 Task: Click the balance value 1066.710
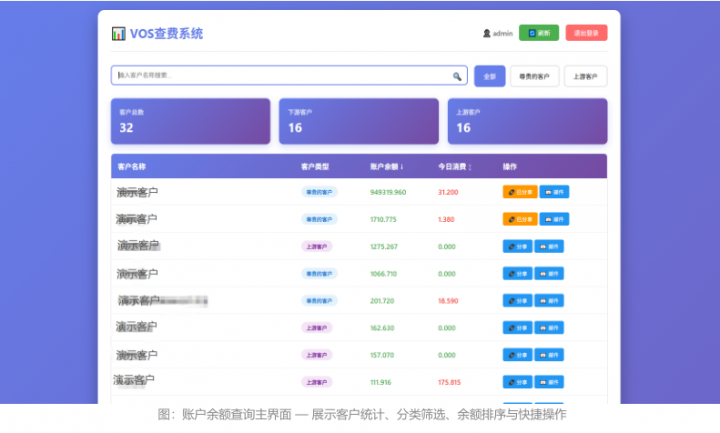pyautogui.click(x=383, y=274)
